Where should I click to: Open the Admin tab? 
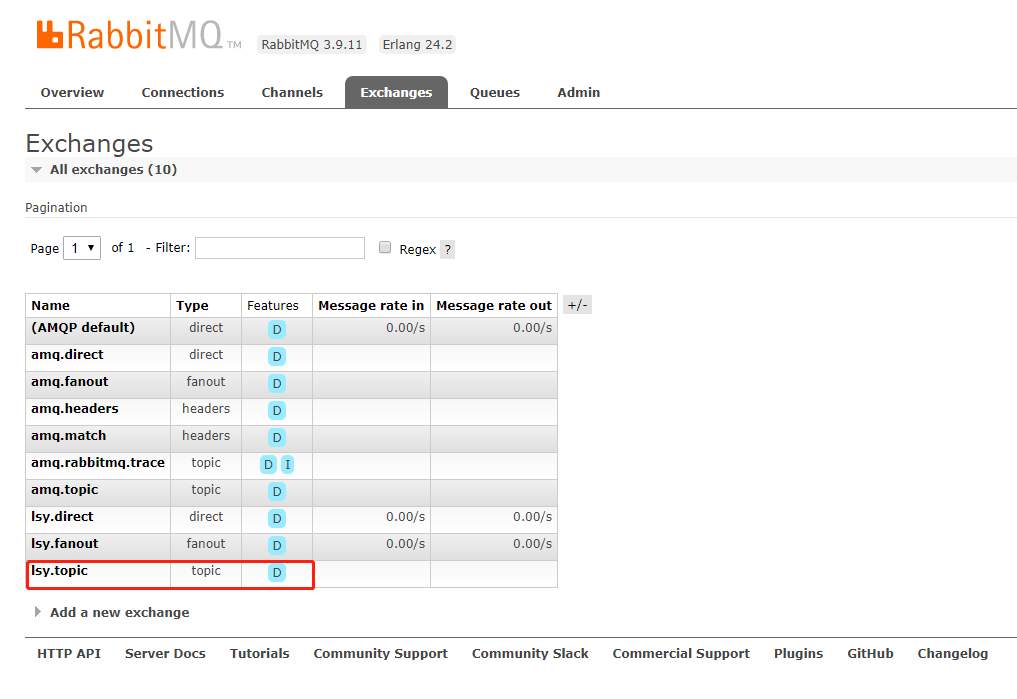click(579, 92)
